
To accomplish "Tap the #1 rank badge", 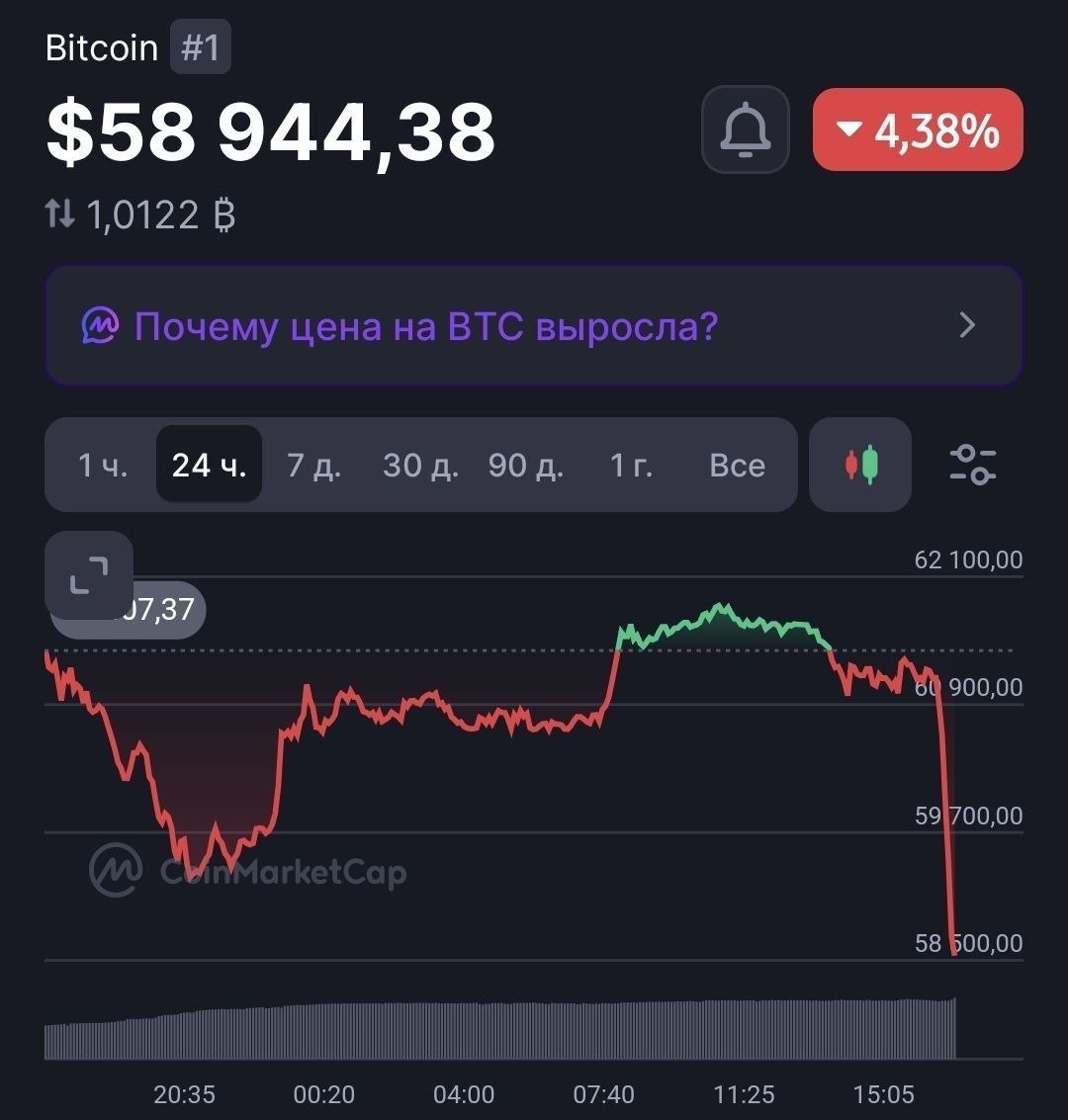I will (x=200, y=47).
